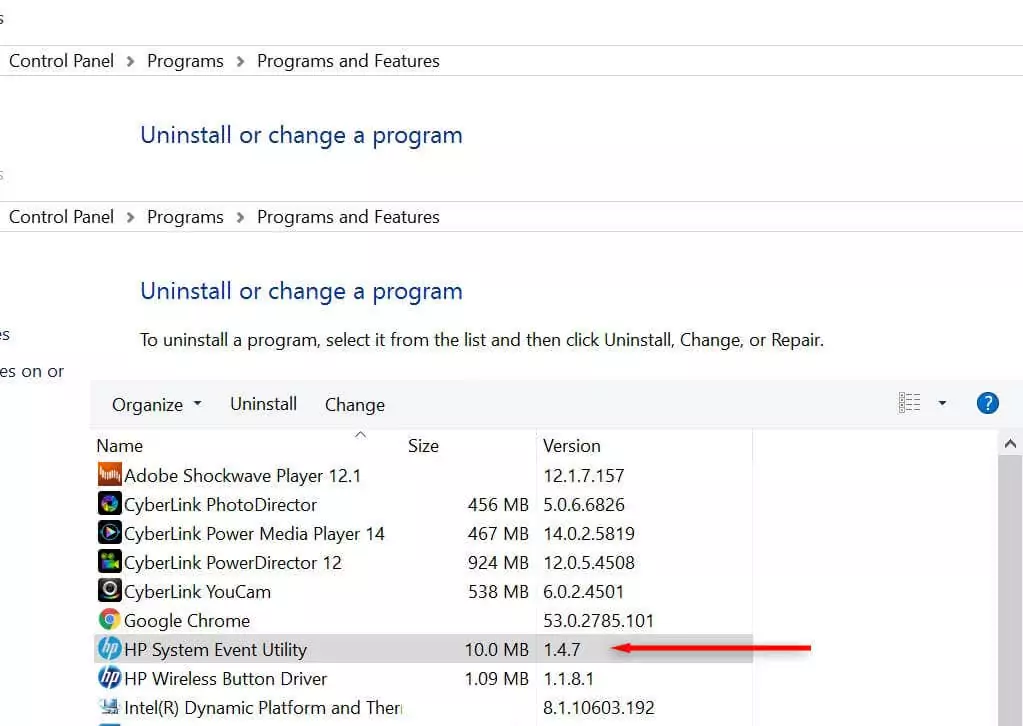Open the Organize dropdown menu
Image resolution: width=1023 pixels, height=726 pixels.
(x=157, y=404)
